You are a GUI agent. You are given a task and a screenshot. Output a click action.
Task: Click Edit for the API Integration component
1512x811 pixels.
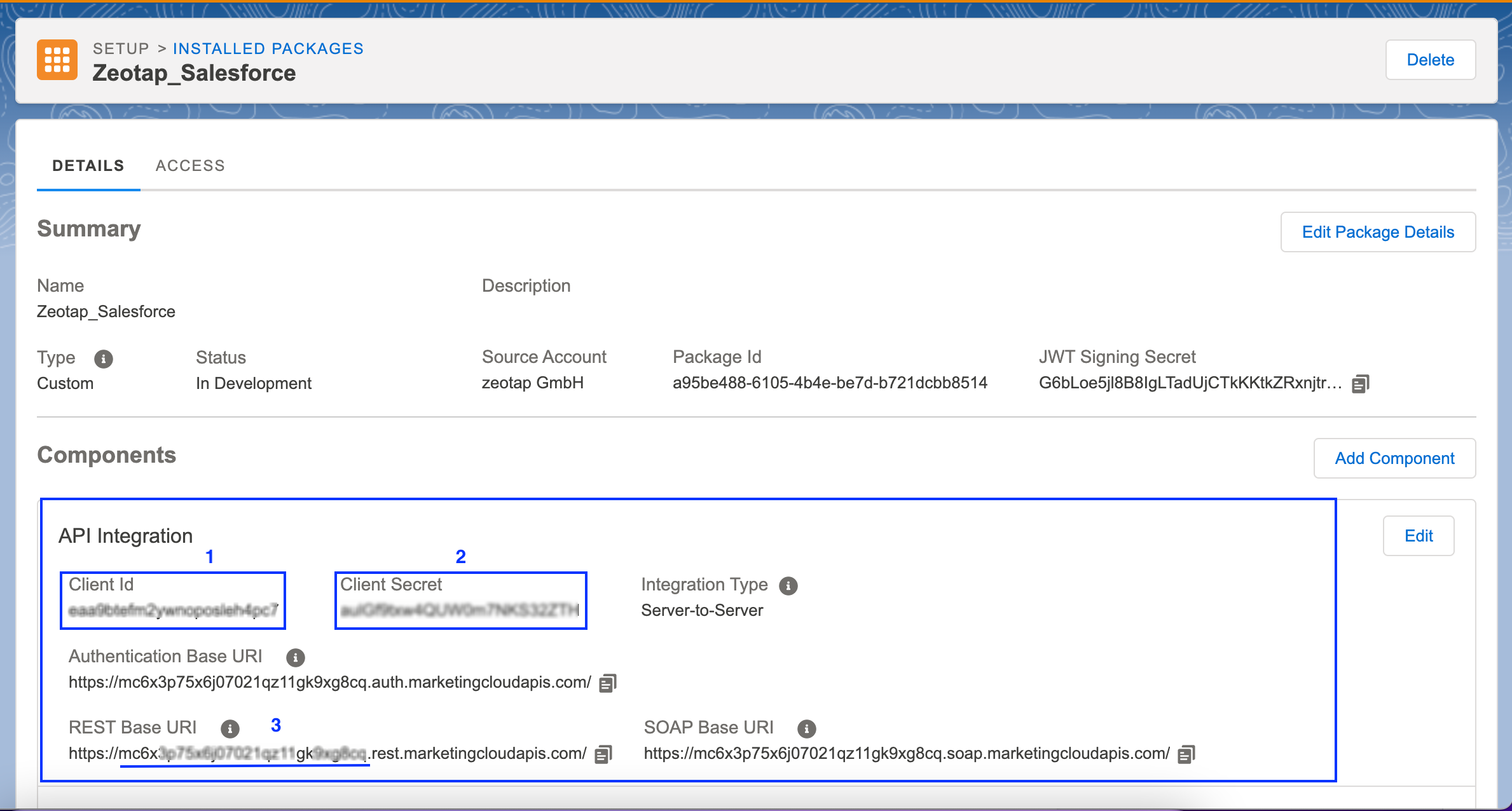tap(1418, 536)
